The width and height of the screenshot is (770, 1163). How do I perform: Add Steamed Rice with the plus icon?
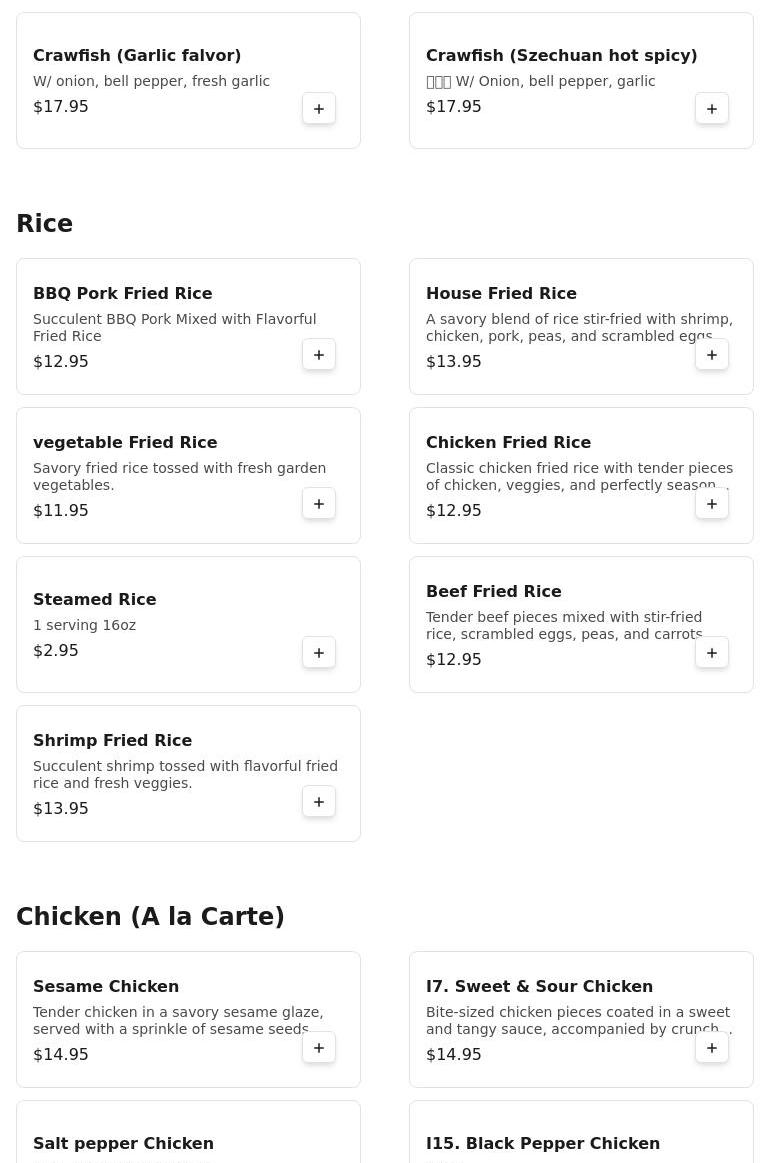(x=319, y=653)
